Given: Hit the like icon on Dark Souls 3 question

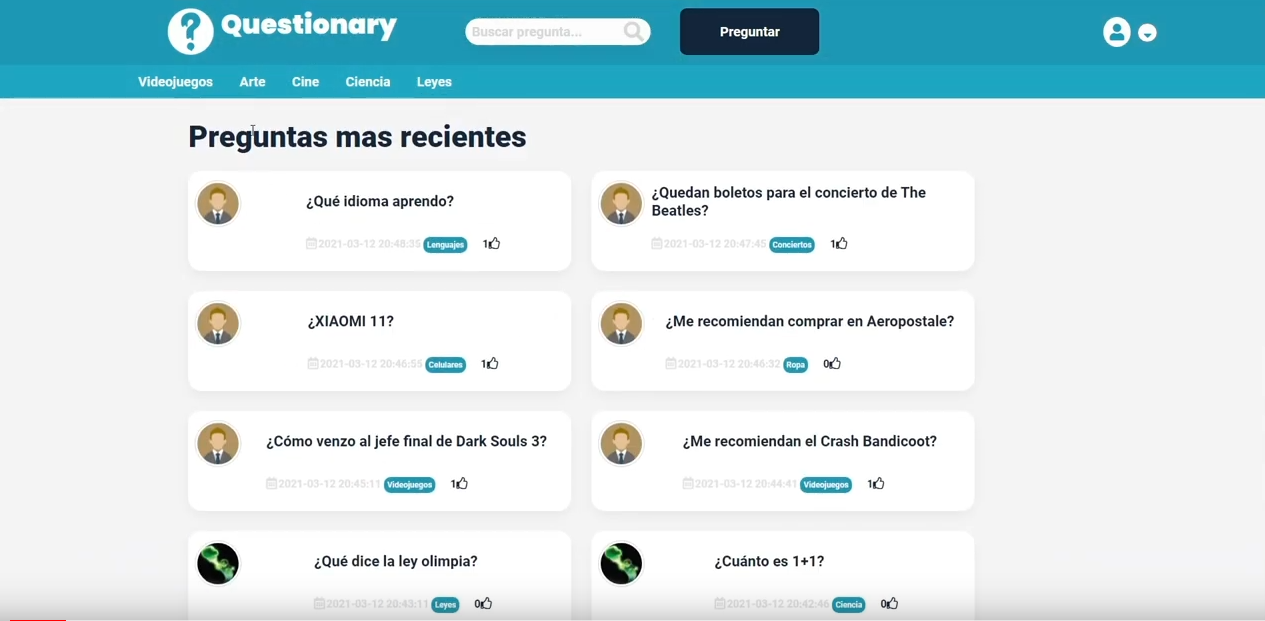Looking at the screenshot, I should pyautogui.click(x=462, y=484).
